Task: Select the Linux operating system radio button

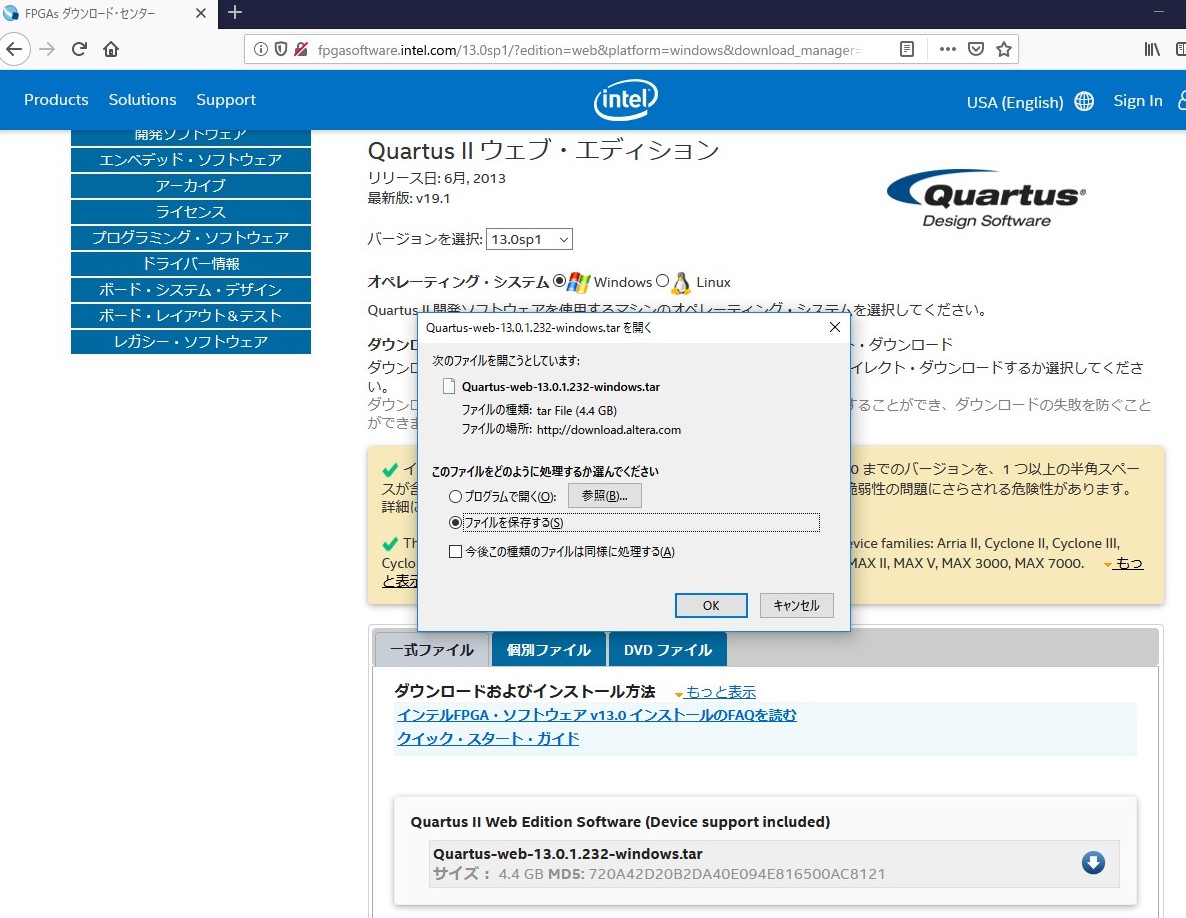Action: tap(663, 281)
